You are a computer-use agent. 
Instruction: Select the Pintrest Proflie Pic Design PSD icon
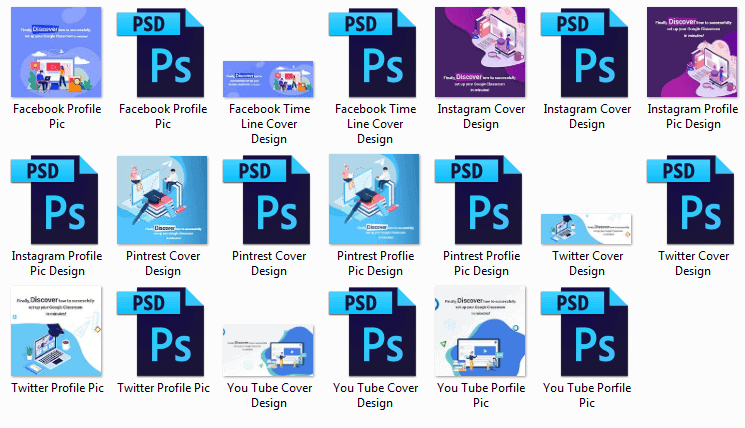pos(480,199)
